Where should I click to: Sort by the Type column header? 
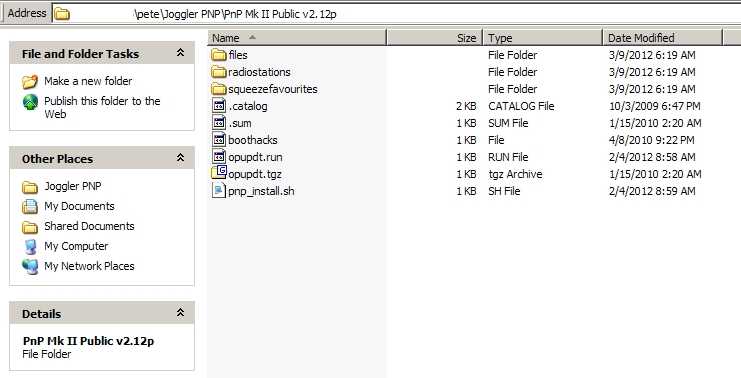click(543, 38)
